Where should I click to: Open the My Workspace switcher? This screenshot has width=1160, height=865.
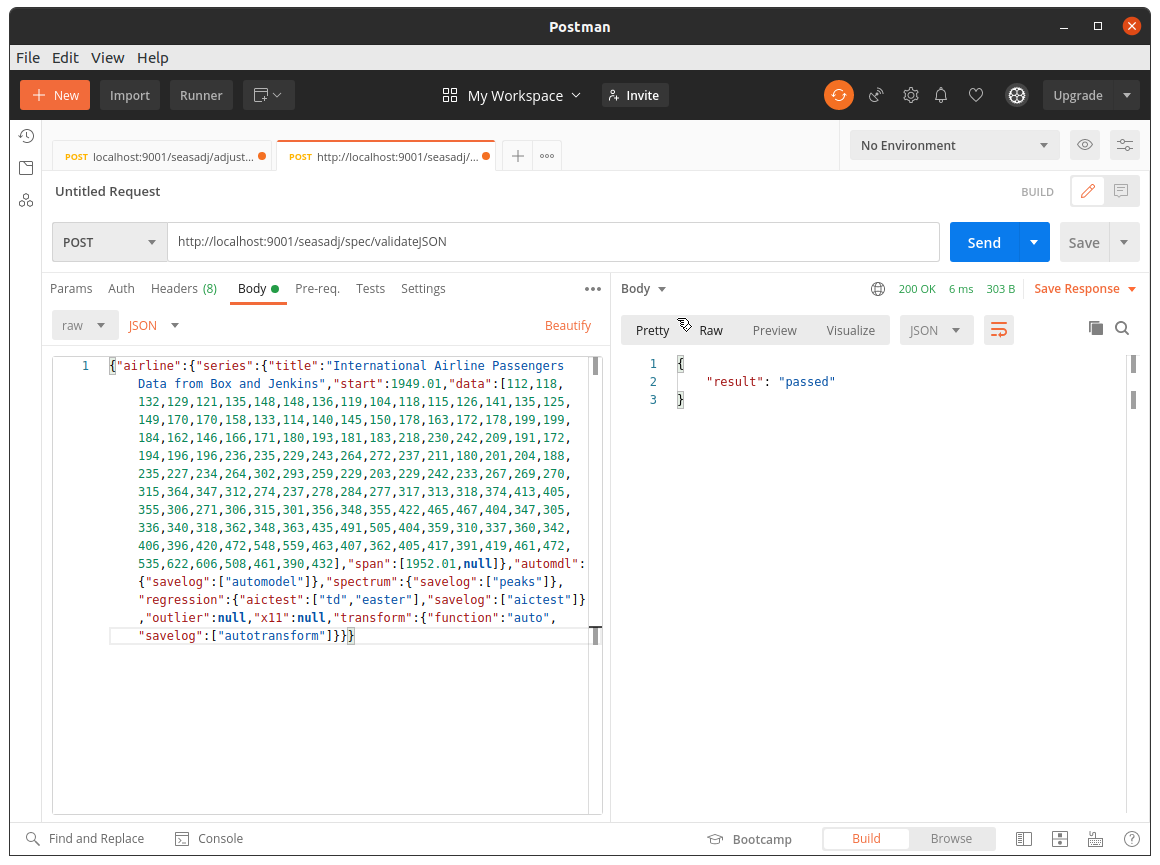[512, 95]
